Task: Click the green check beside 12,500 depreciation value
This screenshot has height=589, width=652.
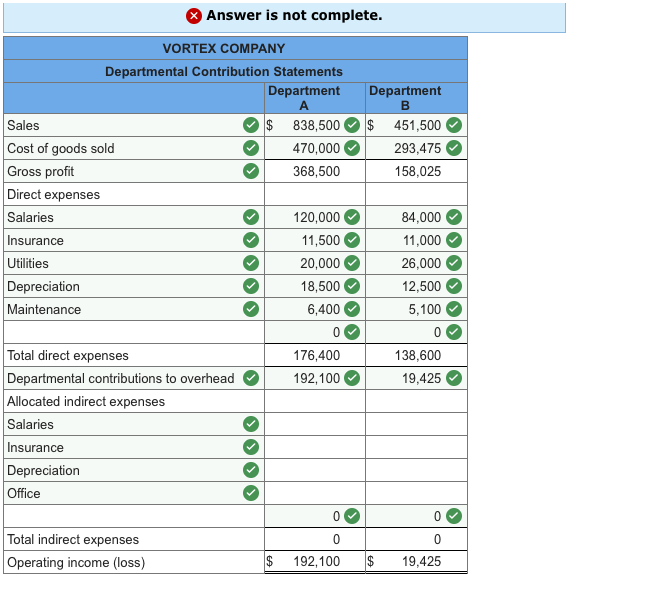Action: pos(454,286)
